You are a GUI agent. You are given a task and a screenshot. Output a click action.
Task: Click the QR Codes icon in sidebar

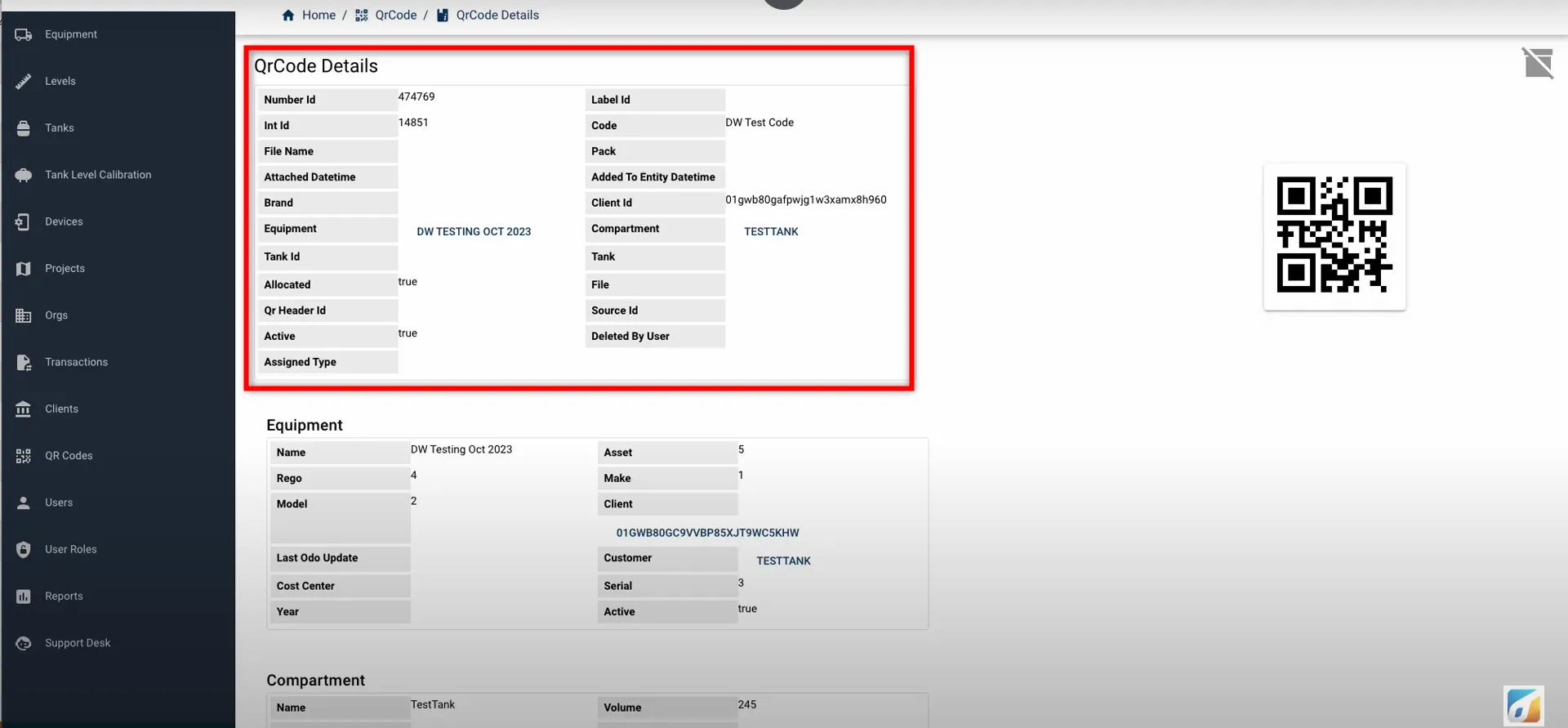click(x=24, y=456)
